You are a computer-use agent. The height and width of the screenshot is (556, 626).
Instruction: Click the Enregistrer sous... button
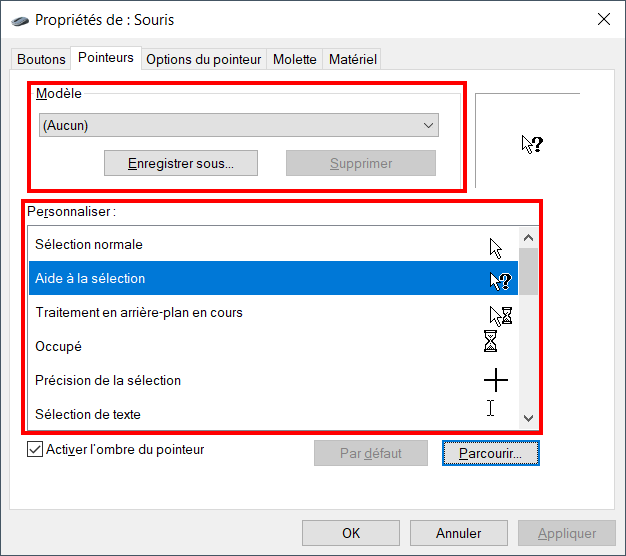pyautogui.click(x=181, y=163)
